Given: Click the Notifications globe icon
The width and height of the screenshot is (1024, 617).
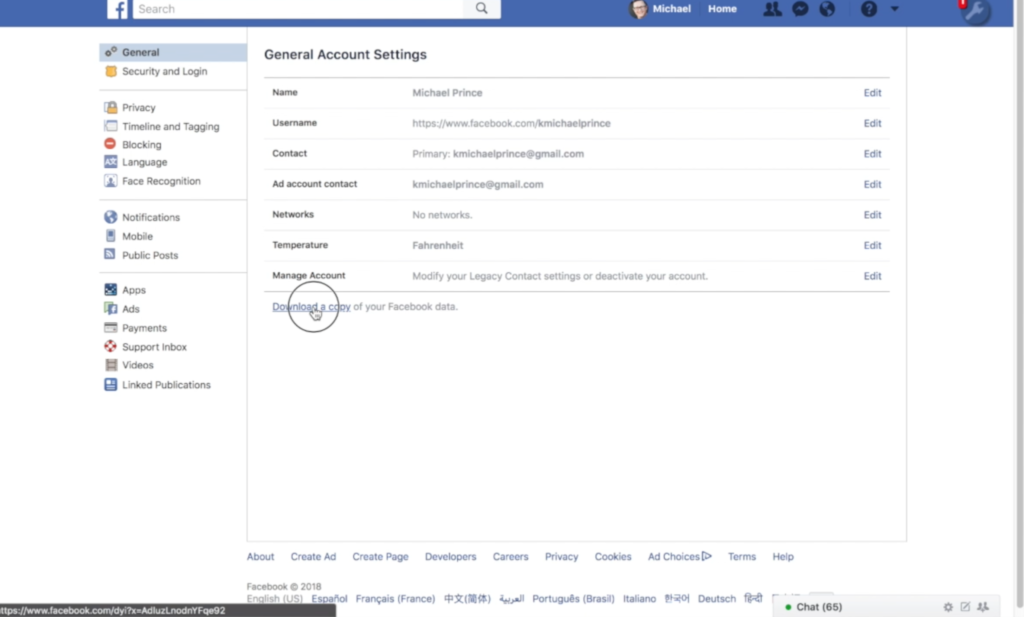Looking at the screenshot, I should coord(826,9).
